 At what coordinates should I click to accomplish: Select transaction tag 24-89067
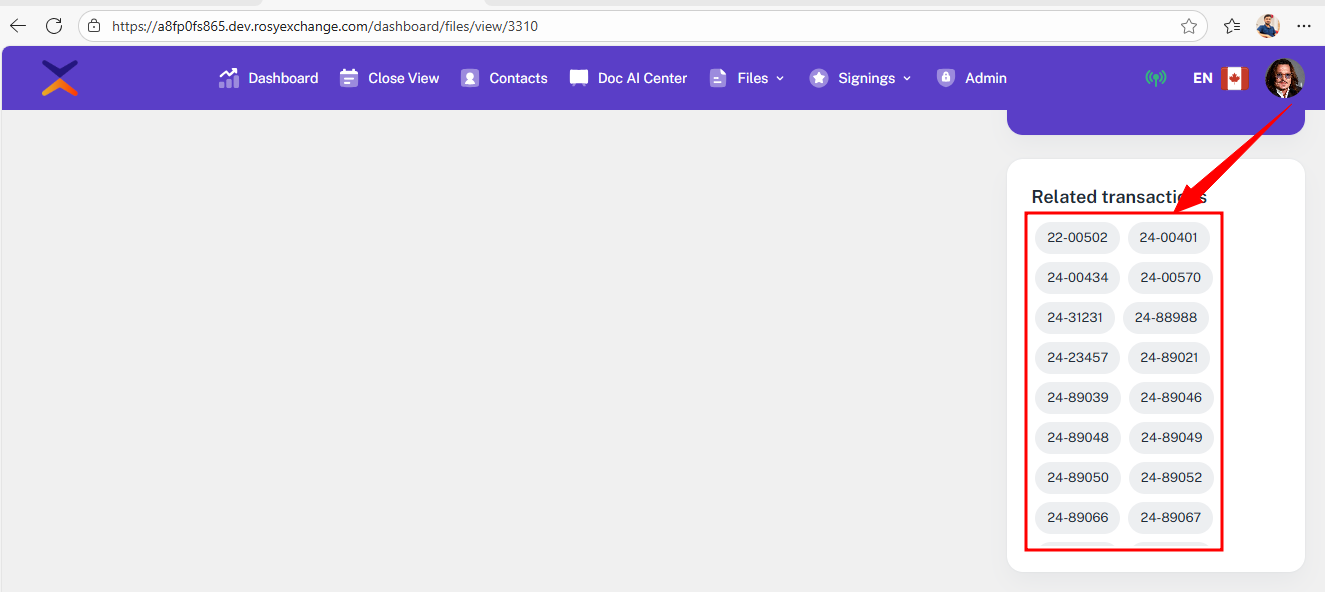tap(1170, 518)
